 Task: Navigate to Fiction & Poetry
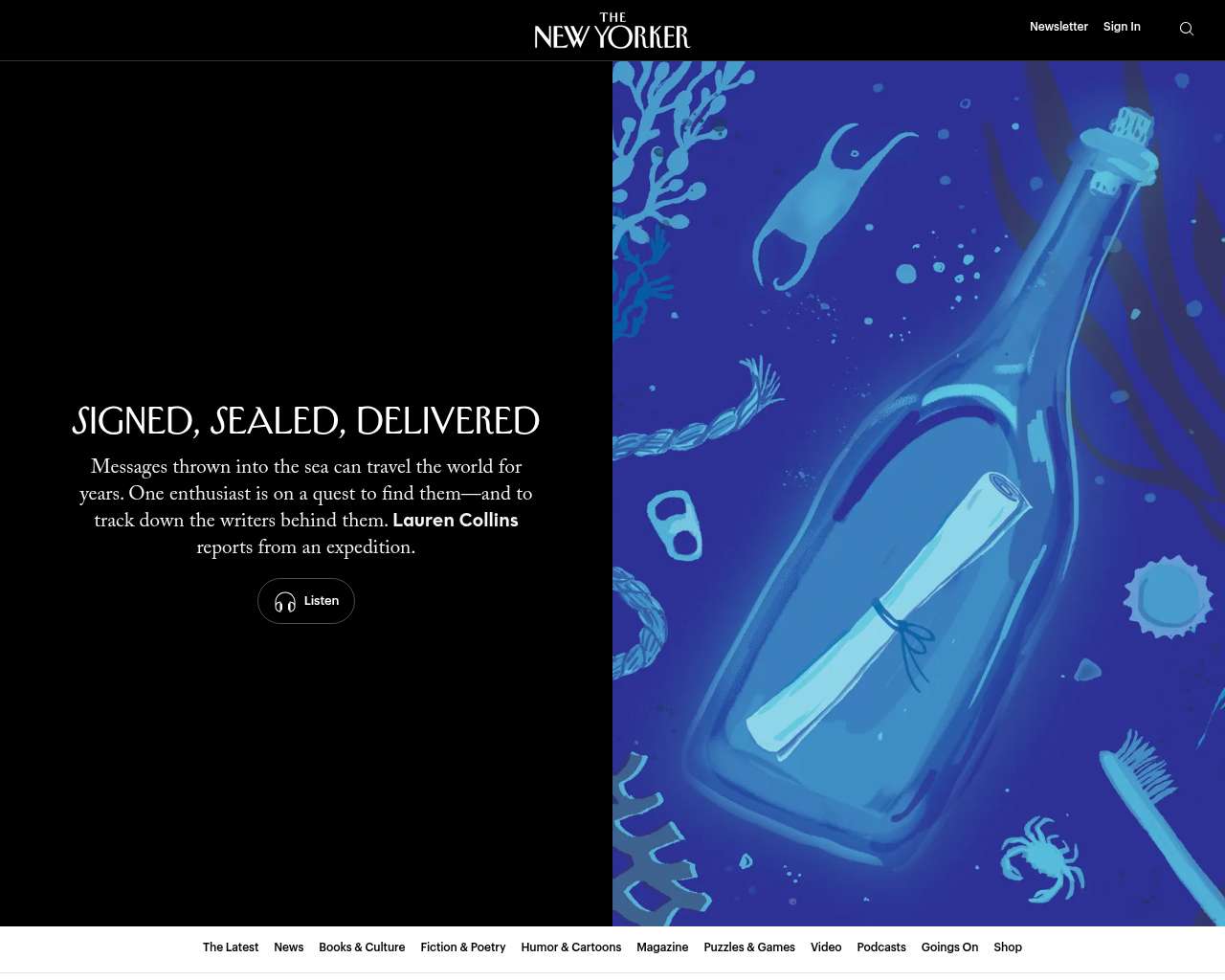[x=463, y=947]
